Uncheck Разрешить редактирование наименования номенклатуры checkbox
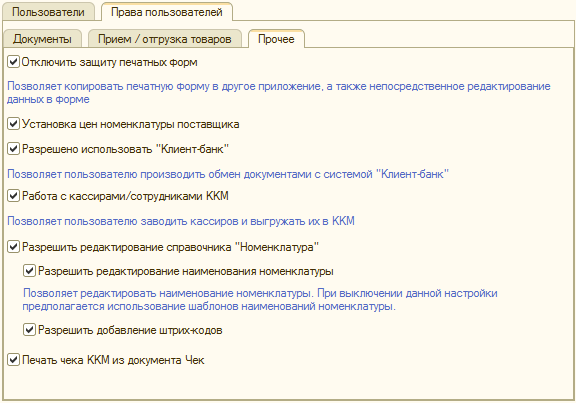 click(29, 271)
